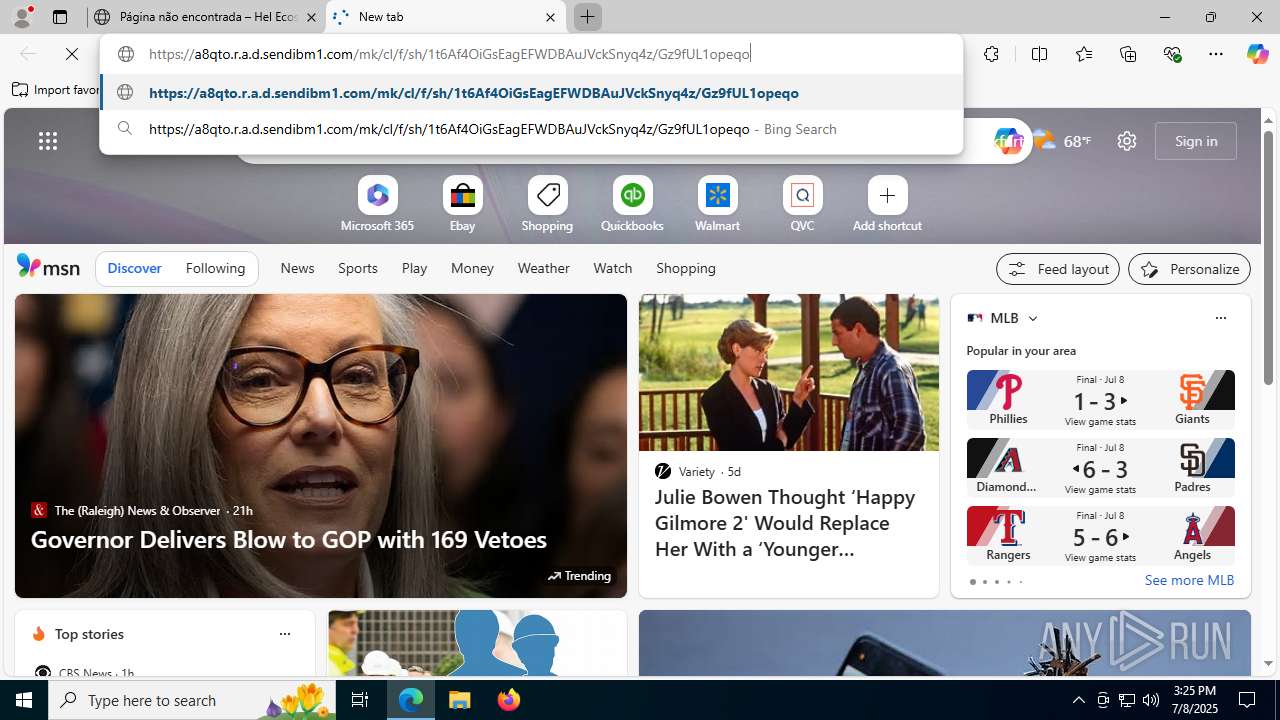The width and height of the screenshot is (1280, 720).
Task: Open weather 68°F widget
Action: tap(1062, 141)
